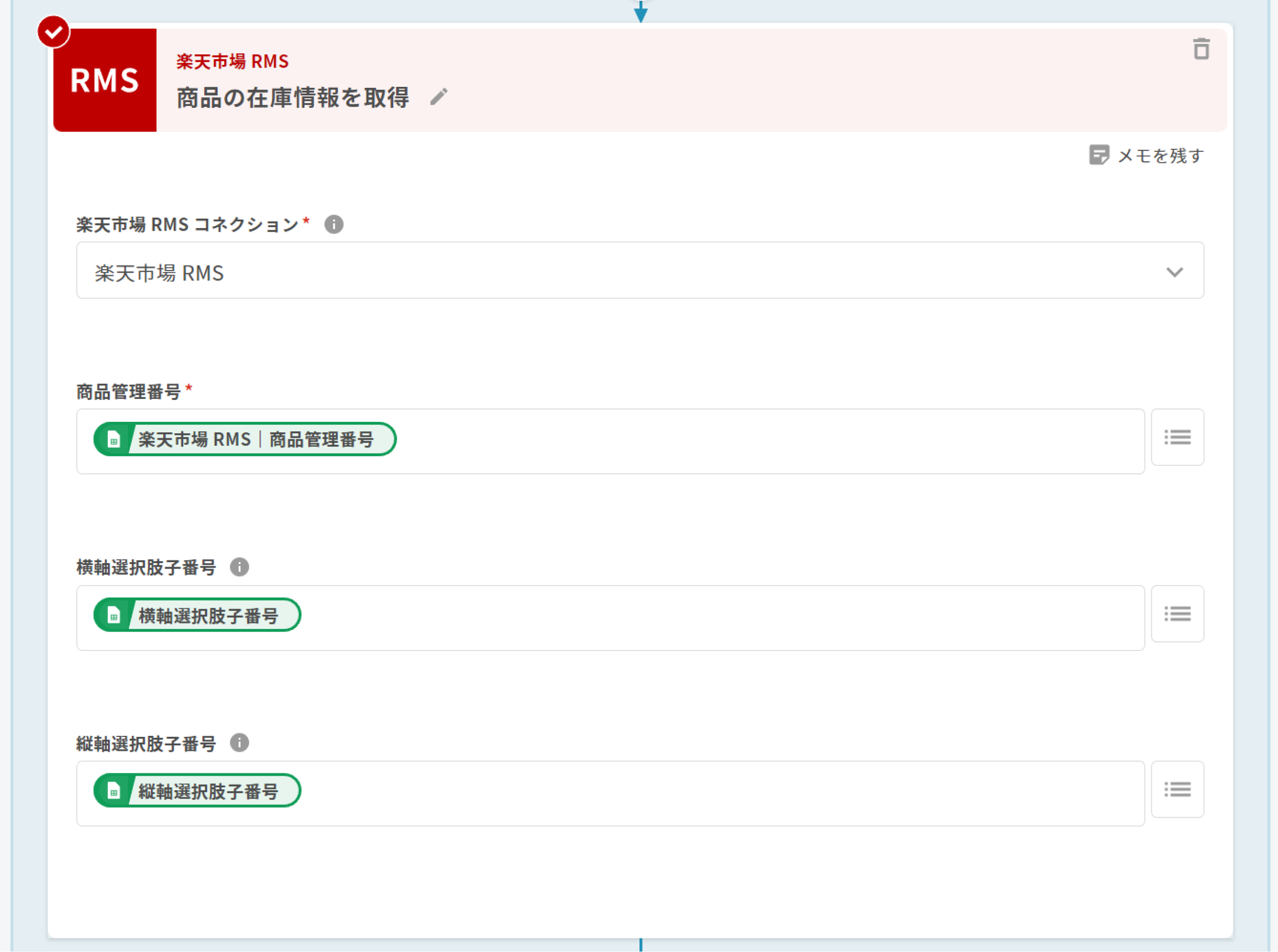Click the メモを残す link text
The image size is (1278, 952).
coord(1161,156)
